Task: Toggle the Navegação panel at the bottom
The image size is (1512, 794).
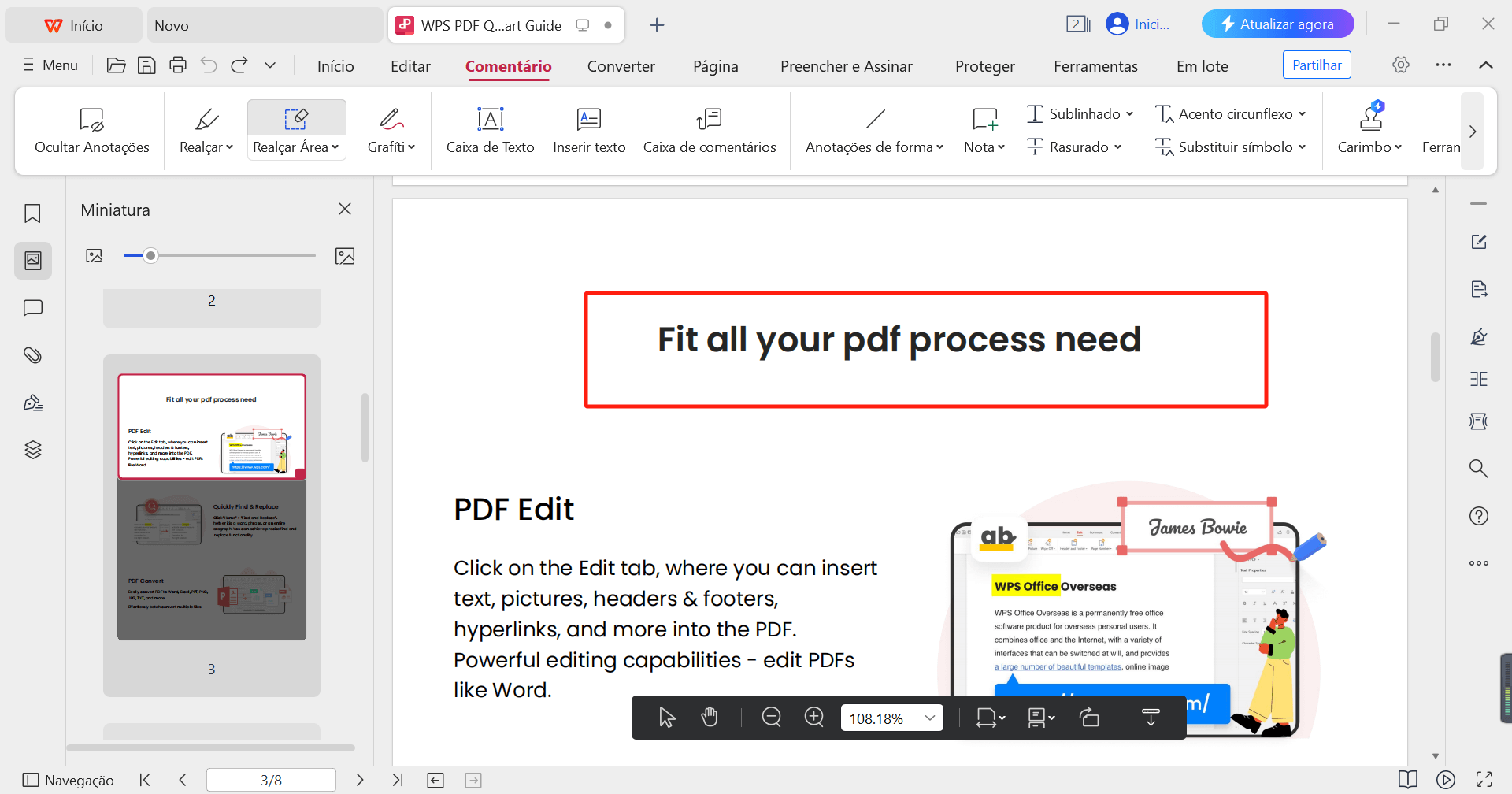Action: pos(68,779)
